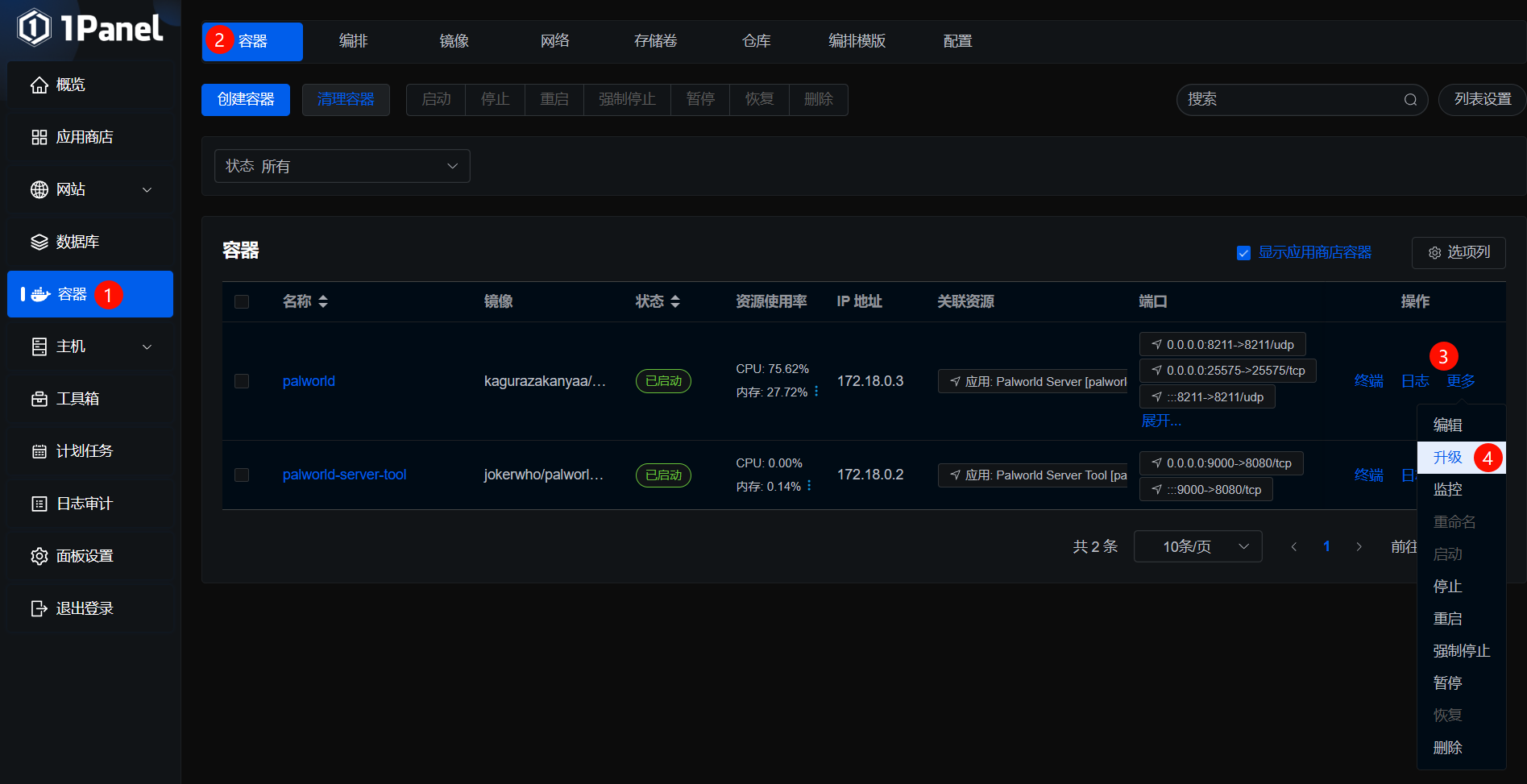Go to the next page arrow
The height and width of the screenshot is (784, 1527).
pyautogui.click(x=1359, y=546)
